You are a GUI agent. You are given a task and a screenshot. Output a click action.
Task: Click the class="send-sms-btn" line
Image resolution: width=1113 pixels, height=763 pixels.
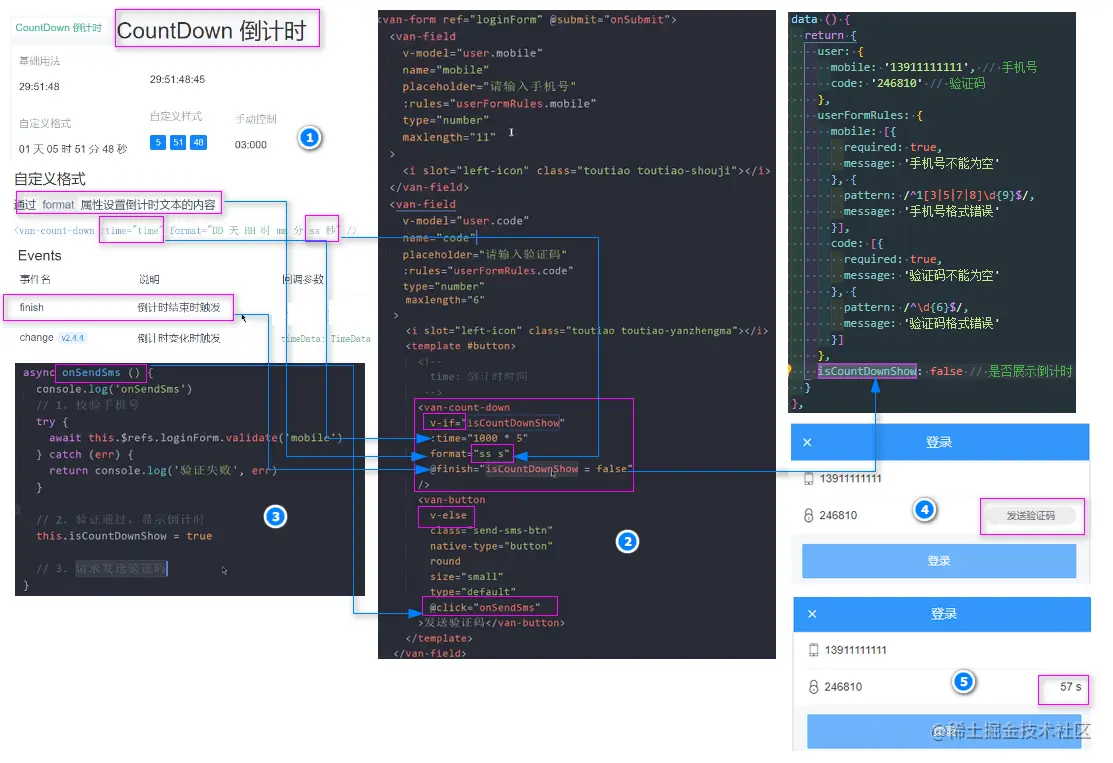(491, 531)
